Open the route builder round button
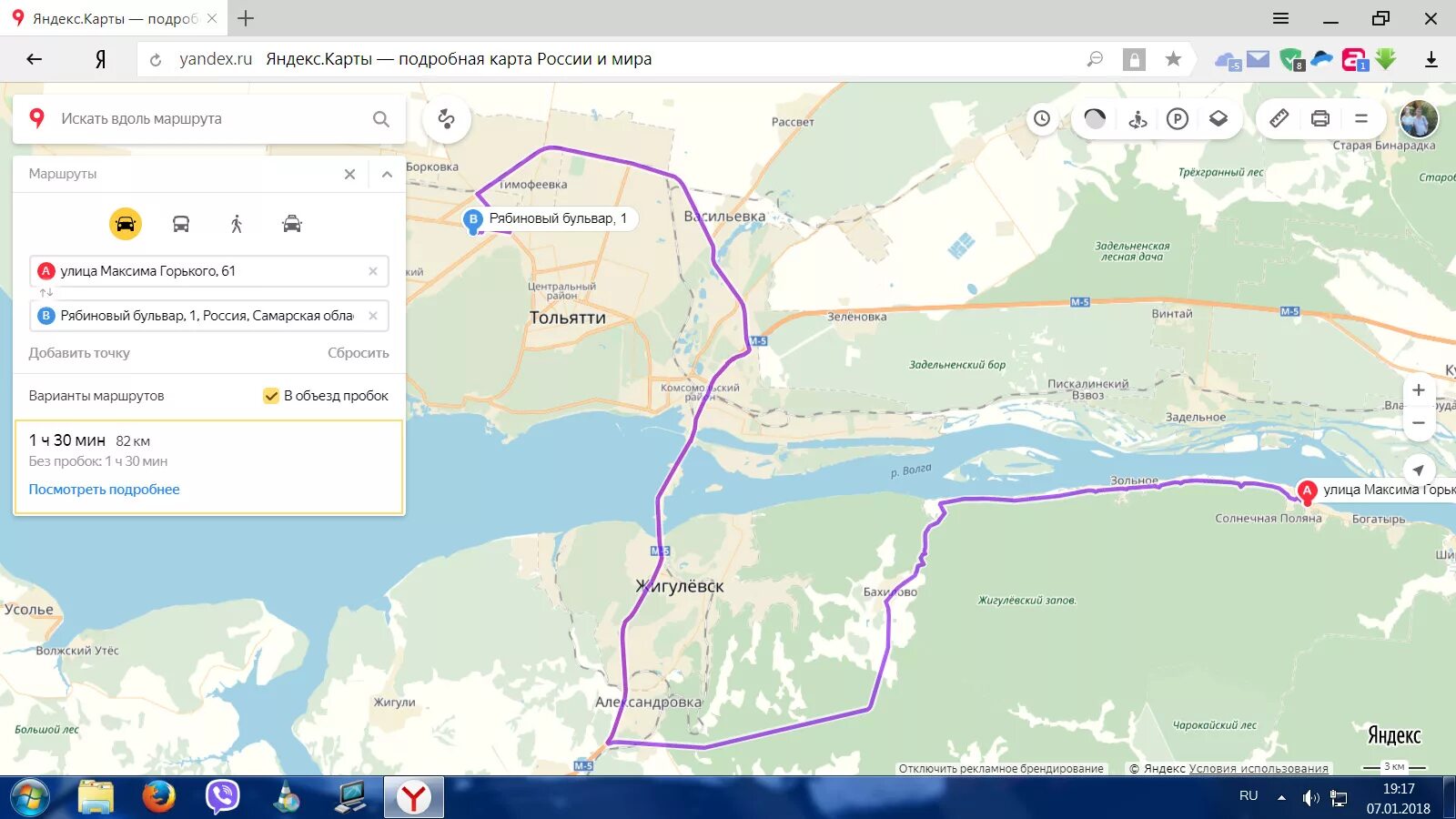The width and height of the screenshot is (1456, 819). coord(447,119)
